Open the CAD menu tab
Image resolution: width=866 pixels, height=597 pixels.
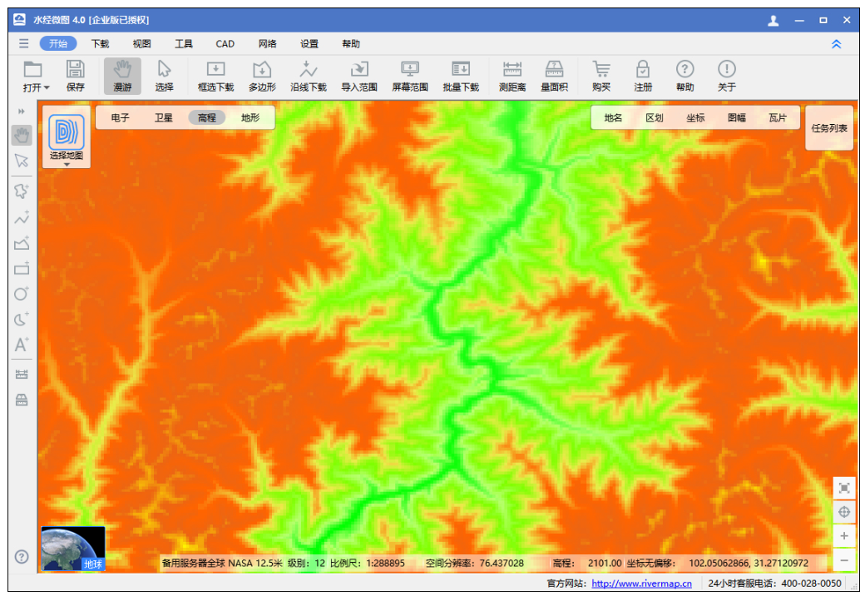225,44
